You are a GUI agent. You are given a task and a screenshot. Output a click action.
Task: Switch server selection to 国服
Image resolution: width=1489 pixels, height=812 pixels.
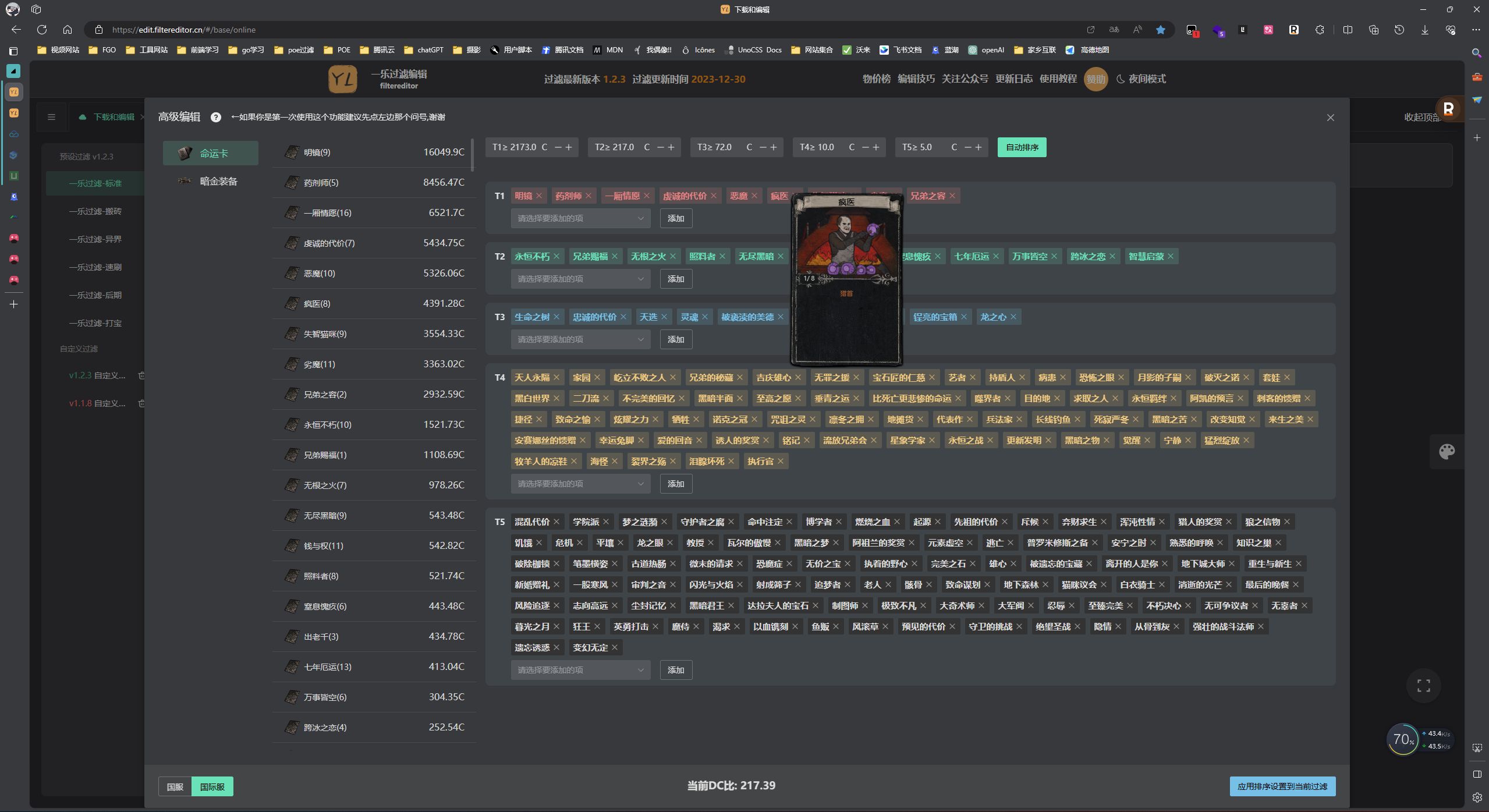coord(174,786)
